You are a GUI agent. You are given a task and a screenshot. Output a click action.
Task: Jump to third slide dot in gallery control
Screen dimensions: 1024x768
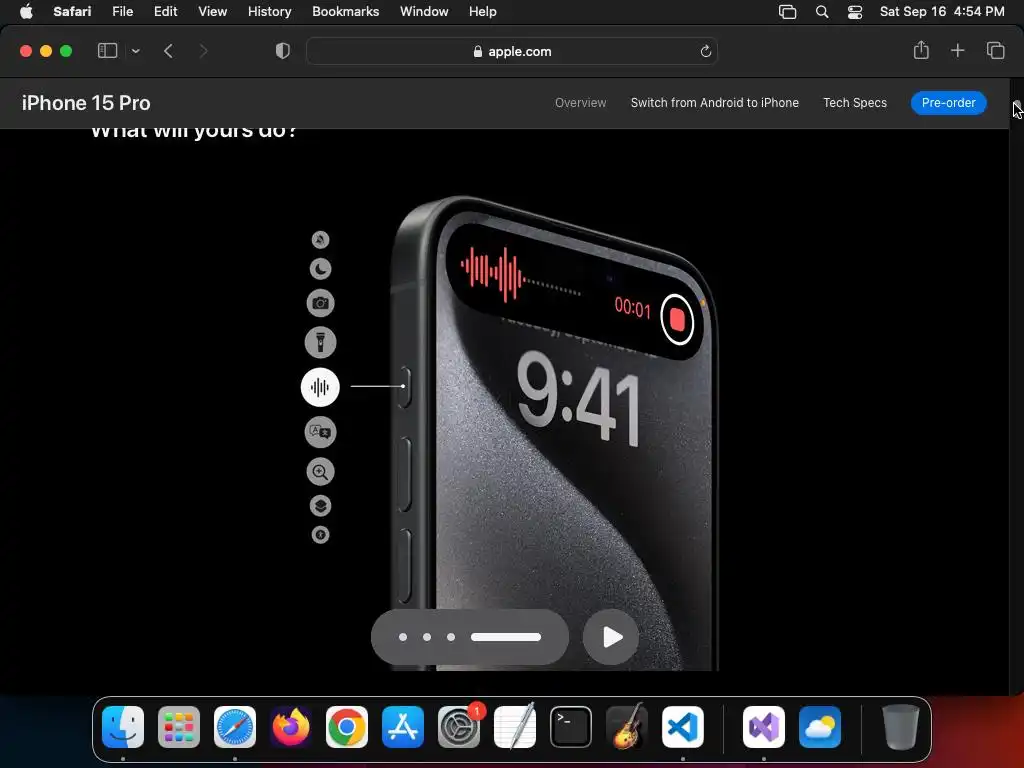(x=451, y=637)
